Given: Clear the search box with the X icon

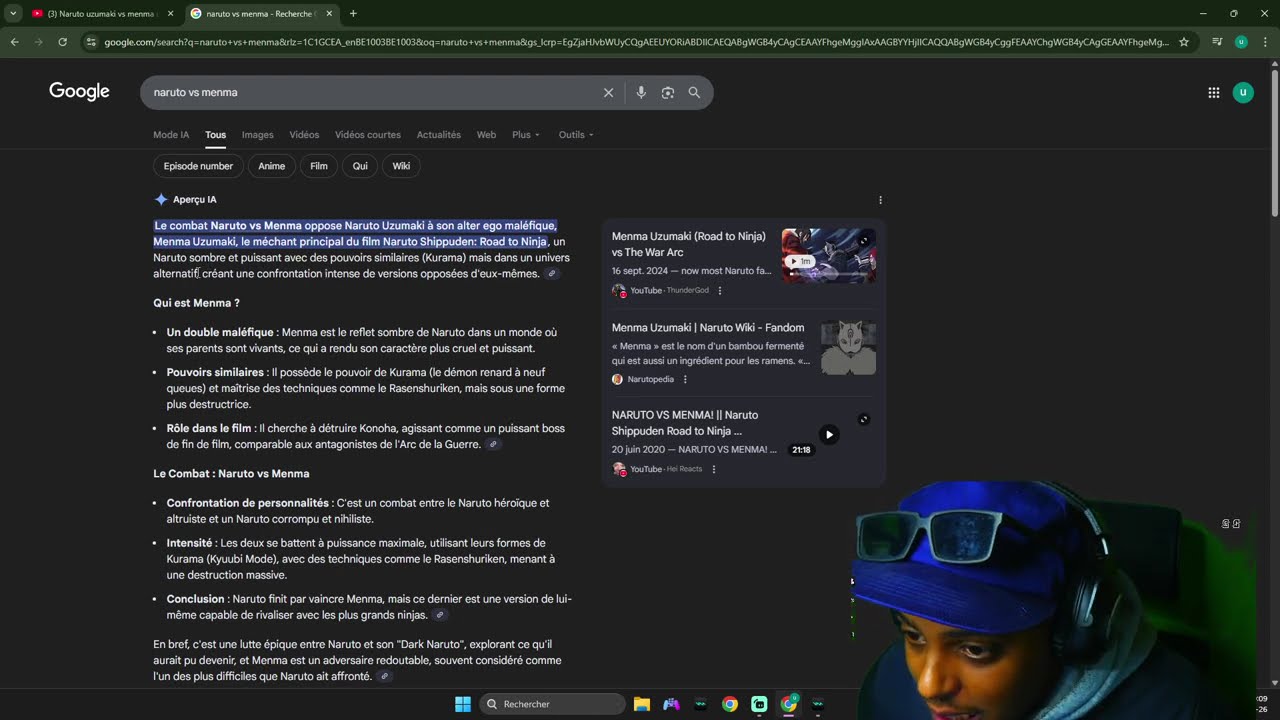Looking at the screenshot, I should (x=608, y=92).
